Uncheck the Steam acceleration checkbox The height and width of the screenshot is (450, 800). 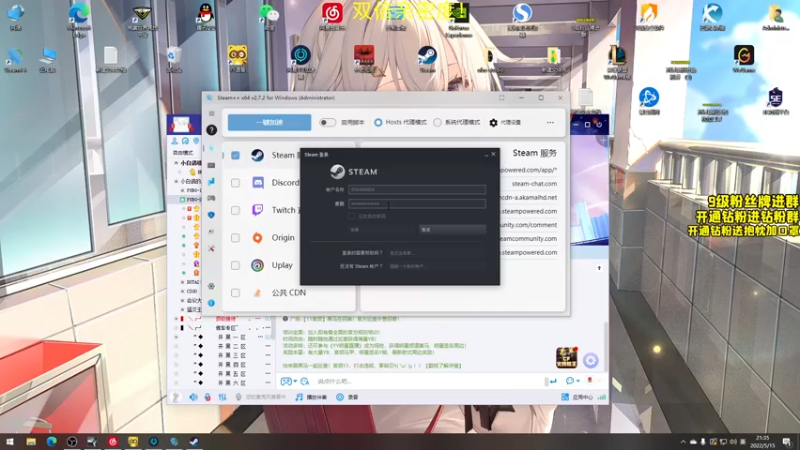click(x=235, y=155)
